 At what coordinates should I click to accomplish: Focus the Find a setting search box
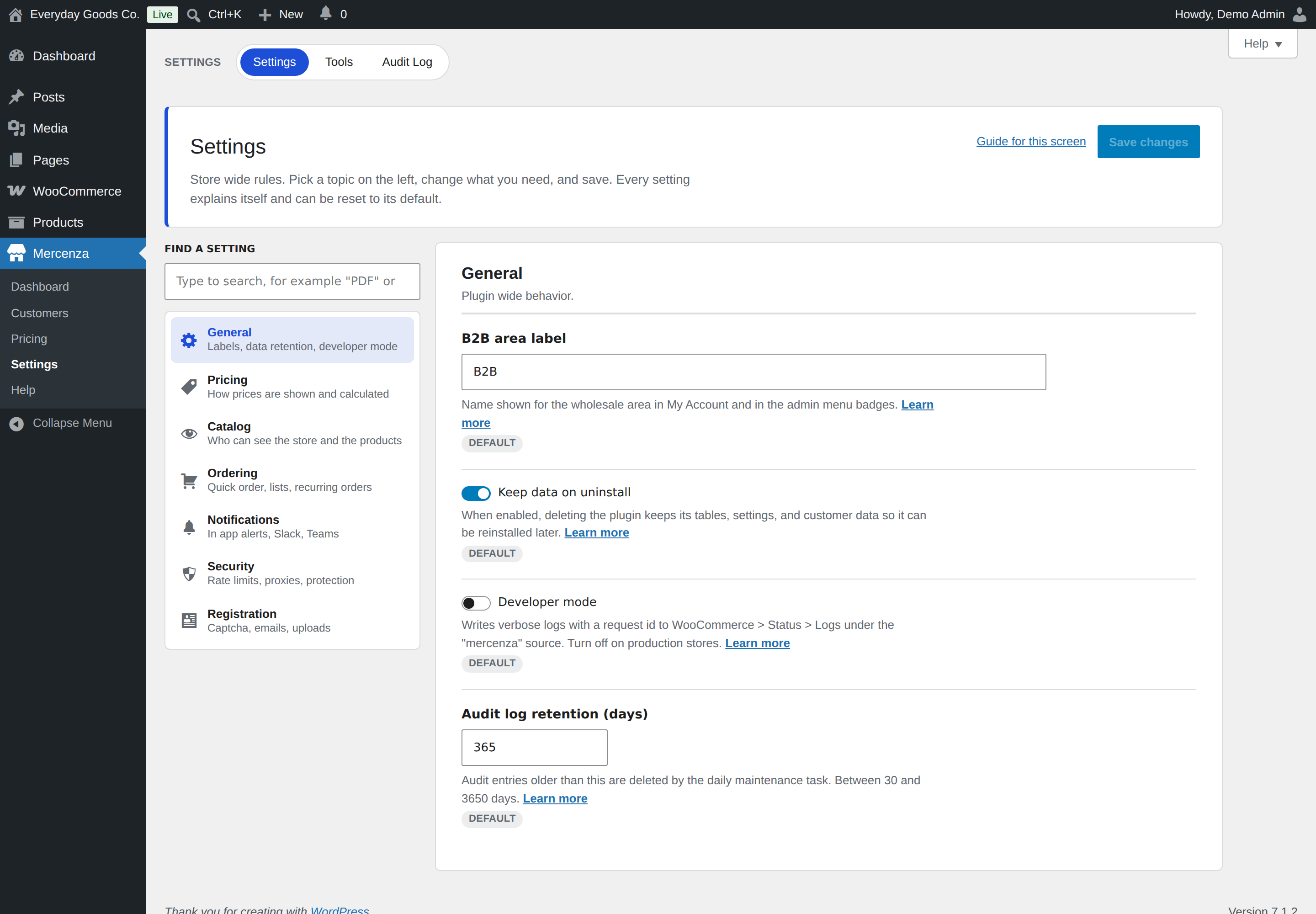(x=292, y=281)
